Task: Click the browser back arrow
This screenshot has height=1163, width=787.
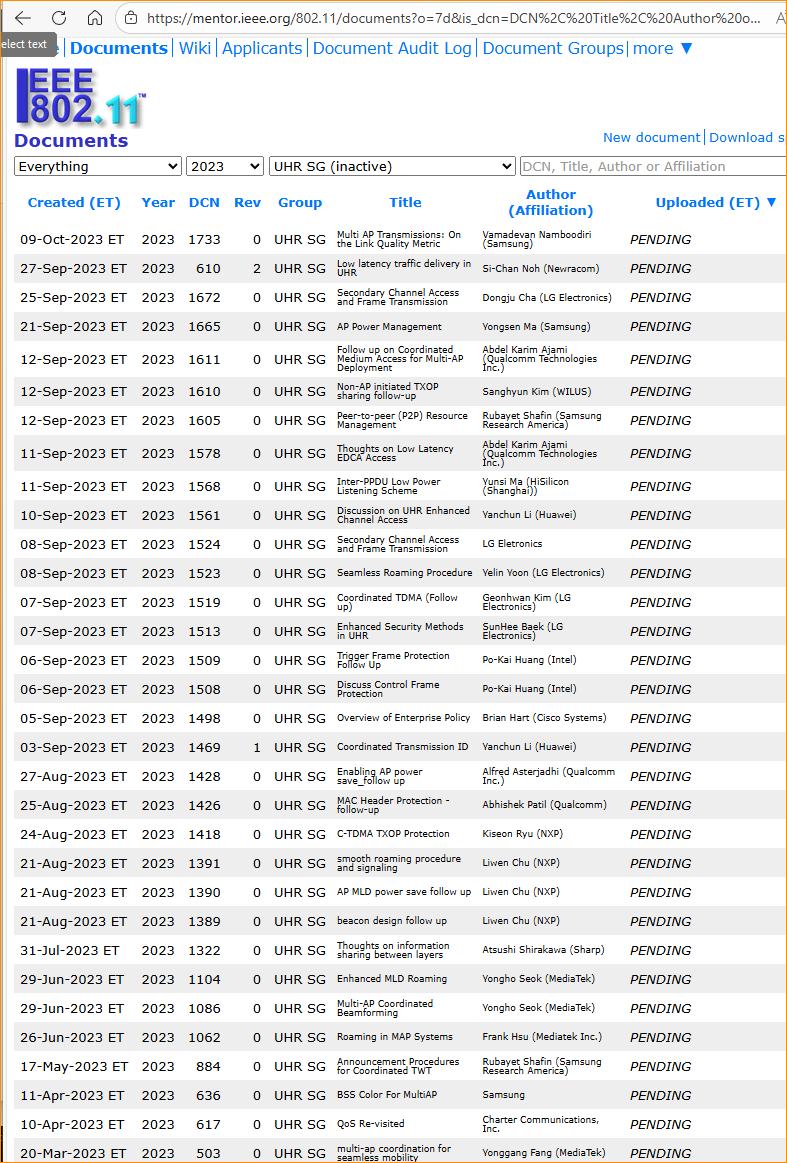Action: [x=23, y=18]
